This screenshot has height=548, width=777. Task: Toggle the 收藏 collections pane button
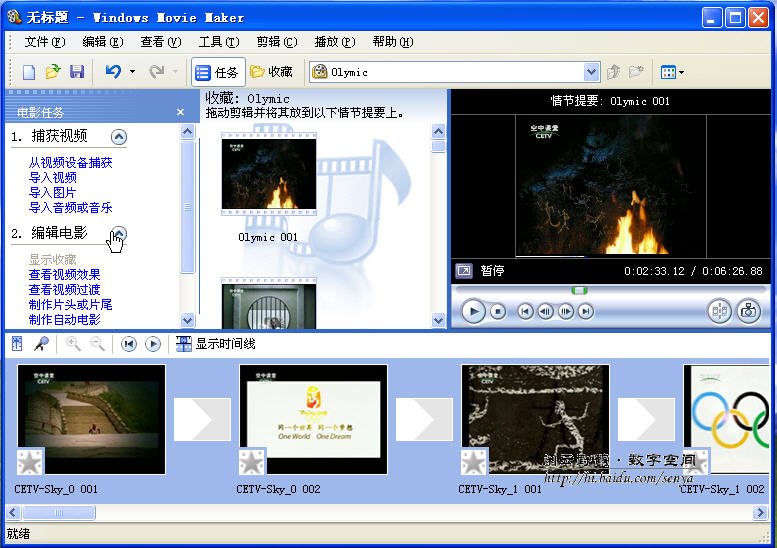point(272,72)
